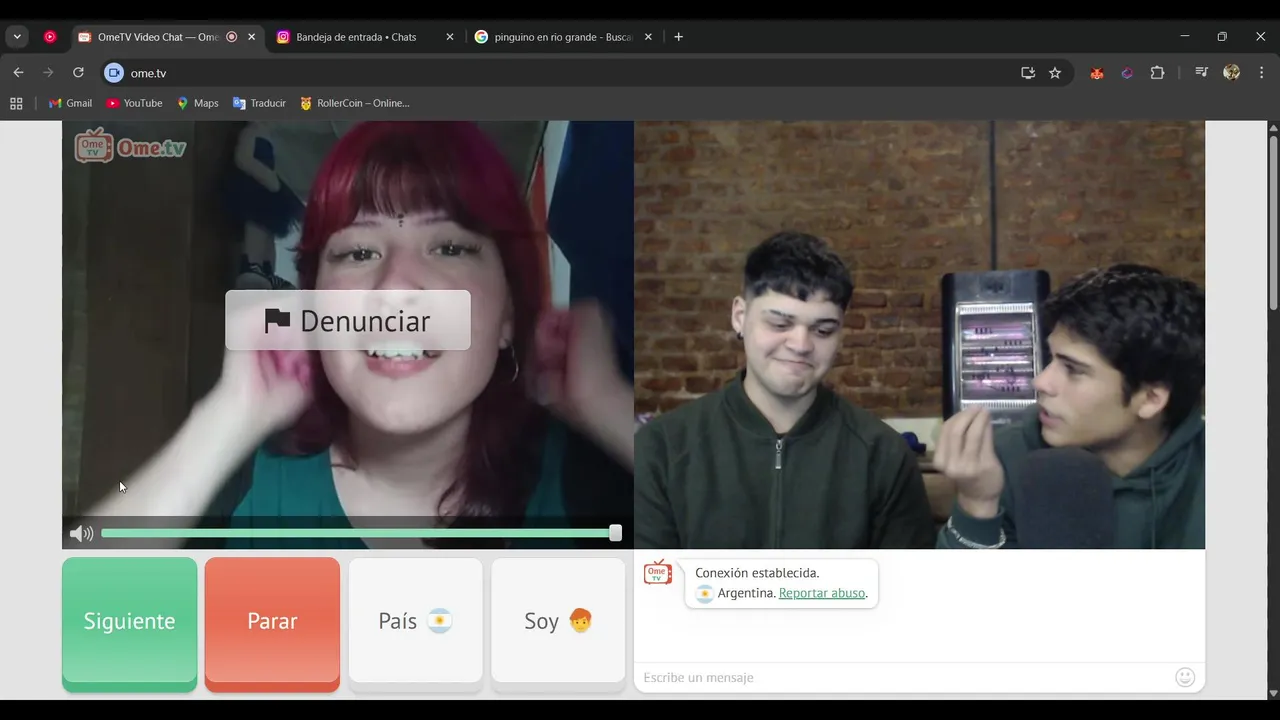The image size is (1280, 720).
Task: Open a new browser tab
Action: tap(679, 37)
